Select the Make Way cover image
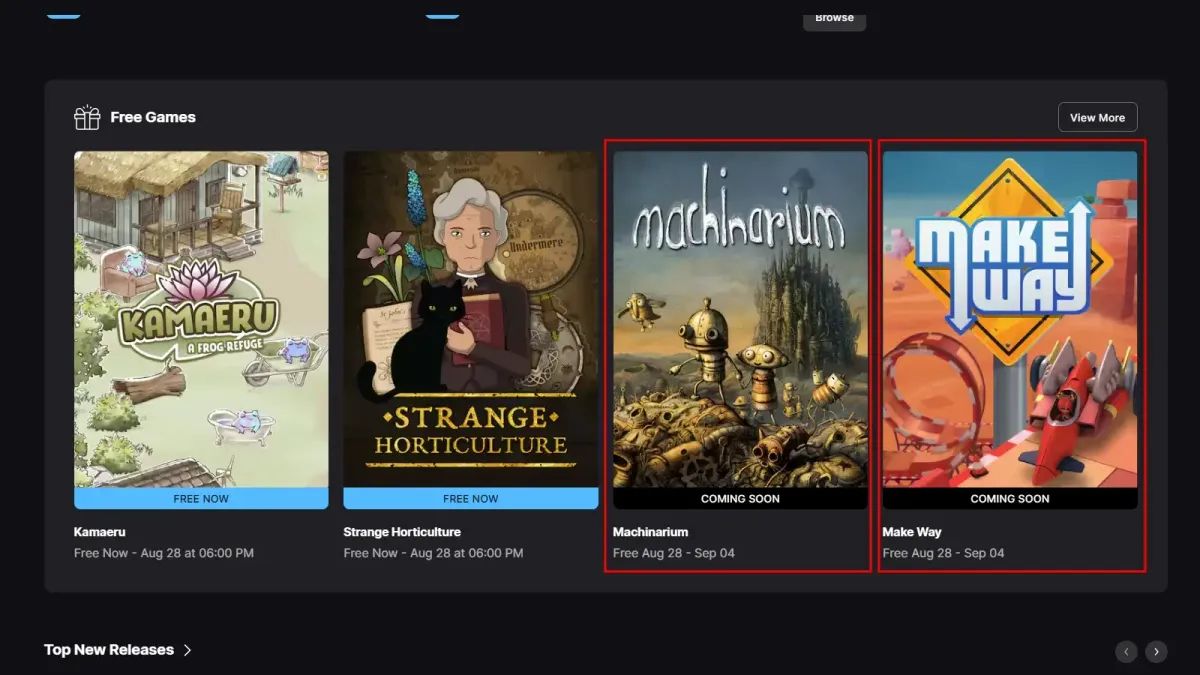Viewport: 1200px width, 675px height. [x=1010, y=319]
